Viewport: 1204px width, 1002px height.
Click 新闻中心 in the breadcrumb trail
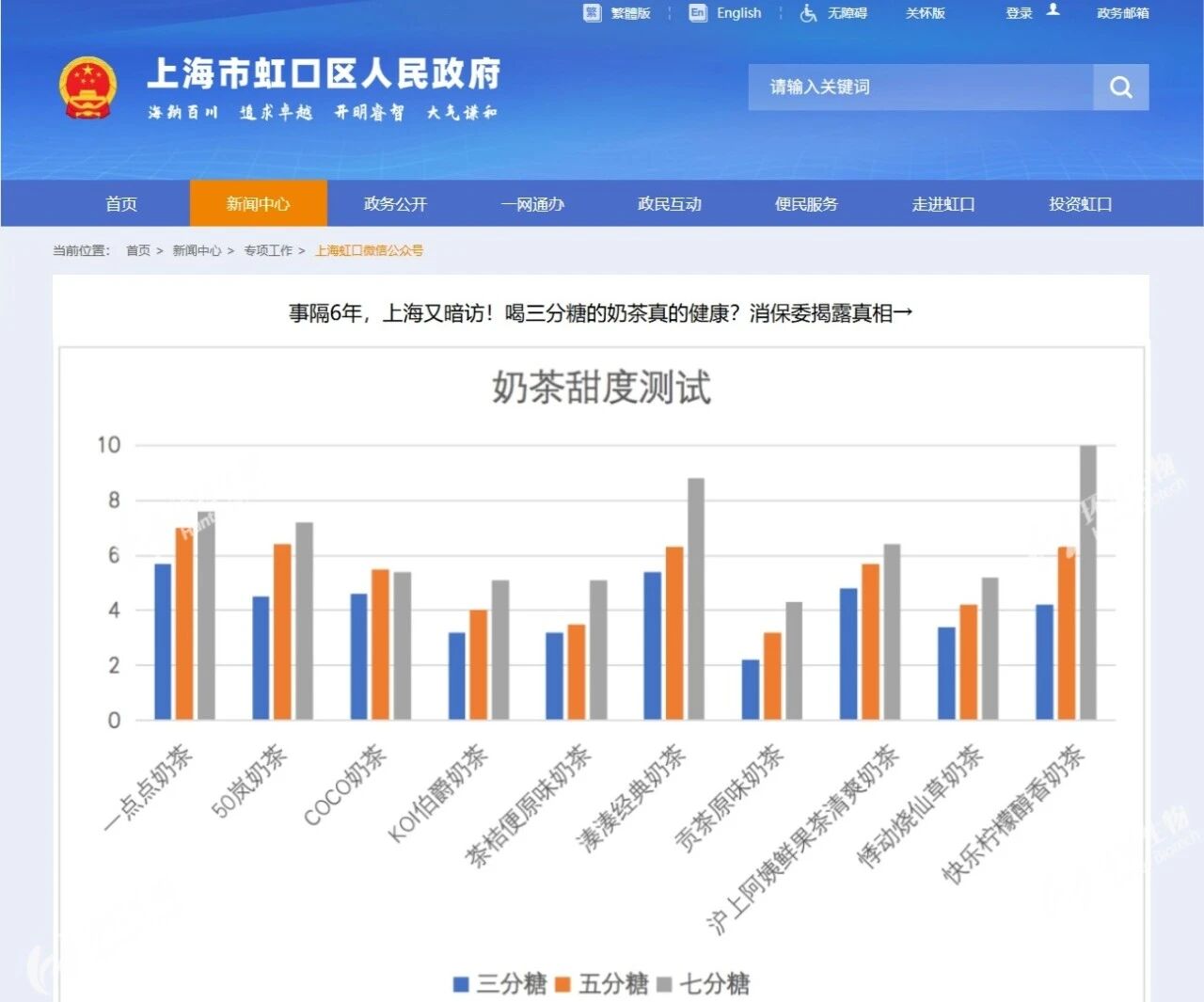[x=197, y=250]
